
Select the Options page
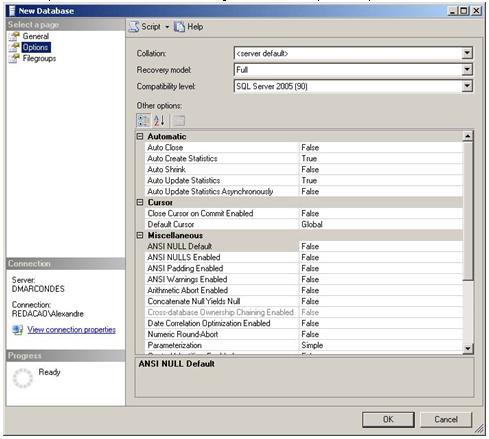(36, 47)
